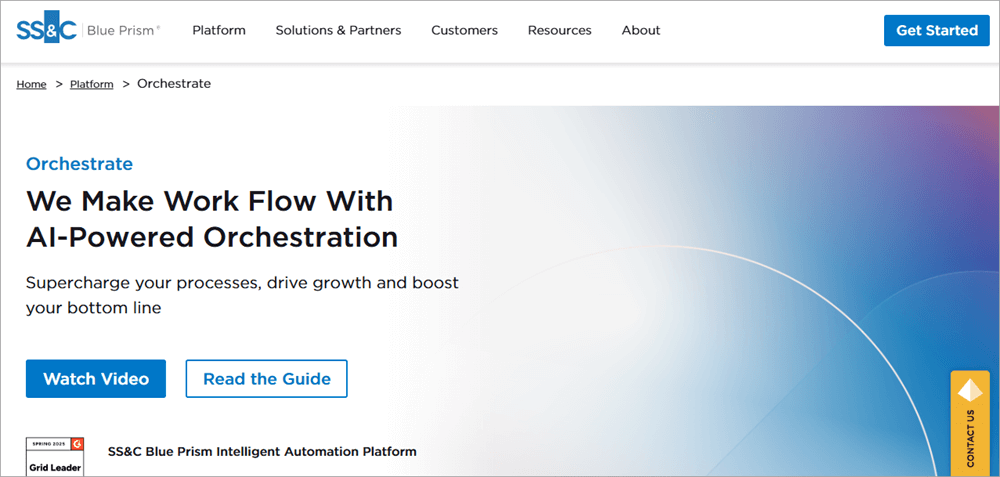Open the Platform navigation menu
The width and height of the screenshot is (1000, 477).
pyautogui.click(x=219, y=30)
